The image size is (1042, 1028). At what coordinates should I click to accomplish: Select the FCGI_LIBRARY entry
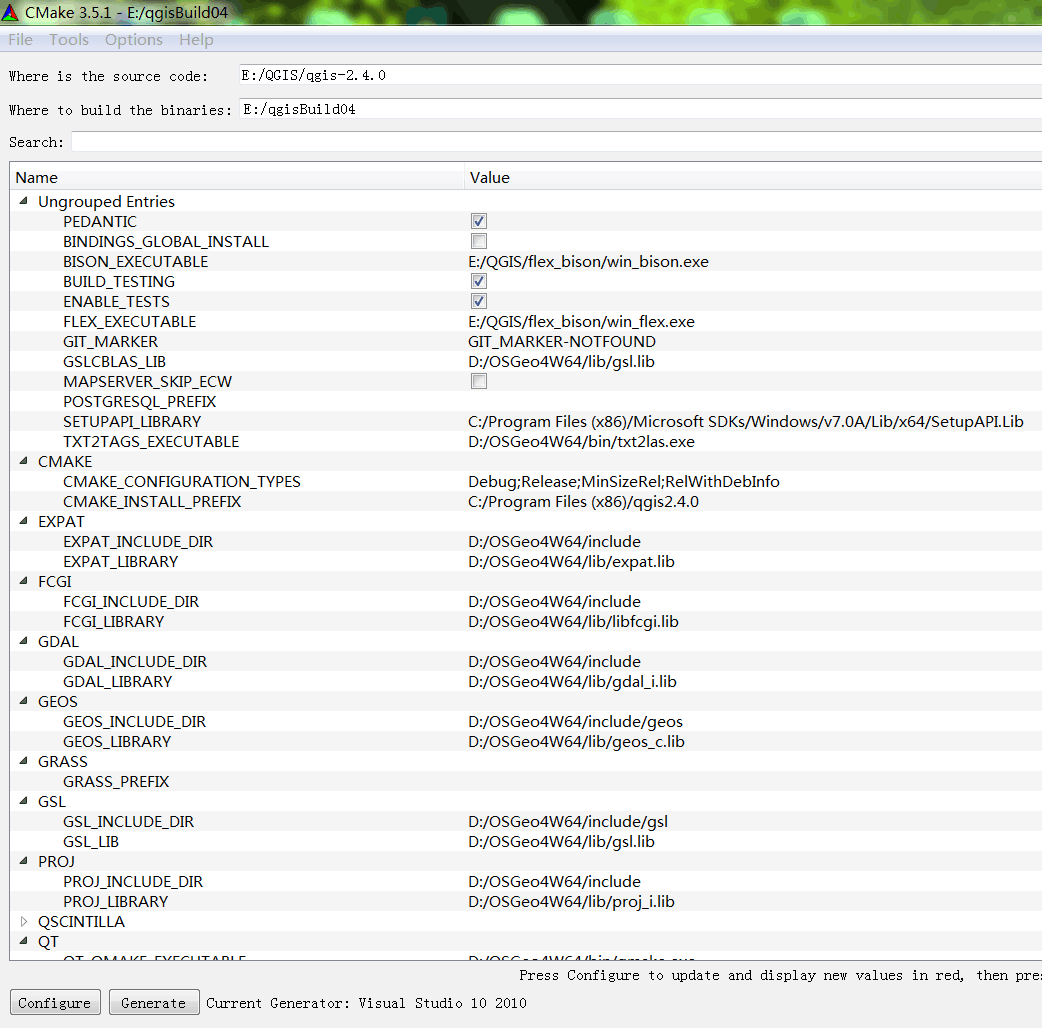tap(114, 621)
